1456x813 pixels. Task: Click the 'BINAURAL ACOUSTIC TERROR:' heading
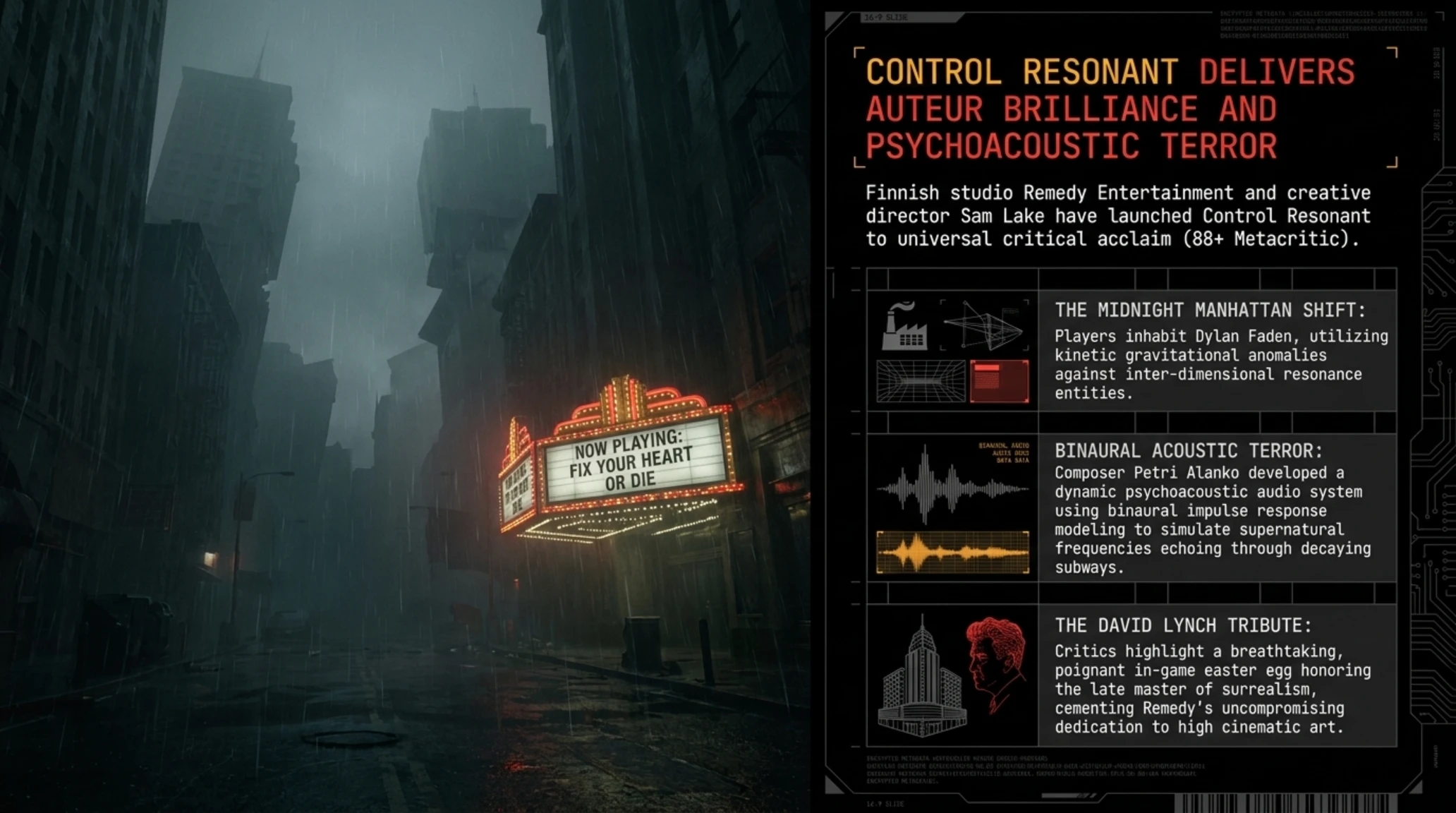click(1189, 450)
